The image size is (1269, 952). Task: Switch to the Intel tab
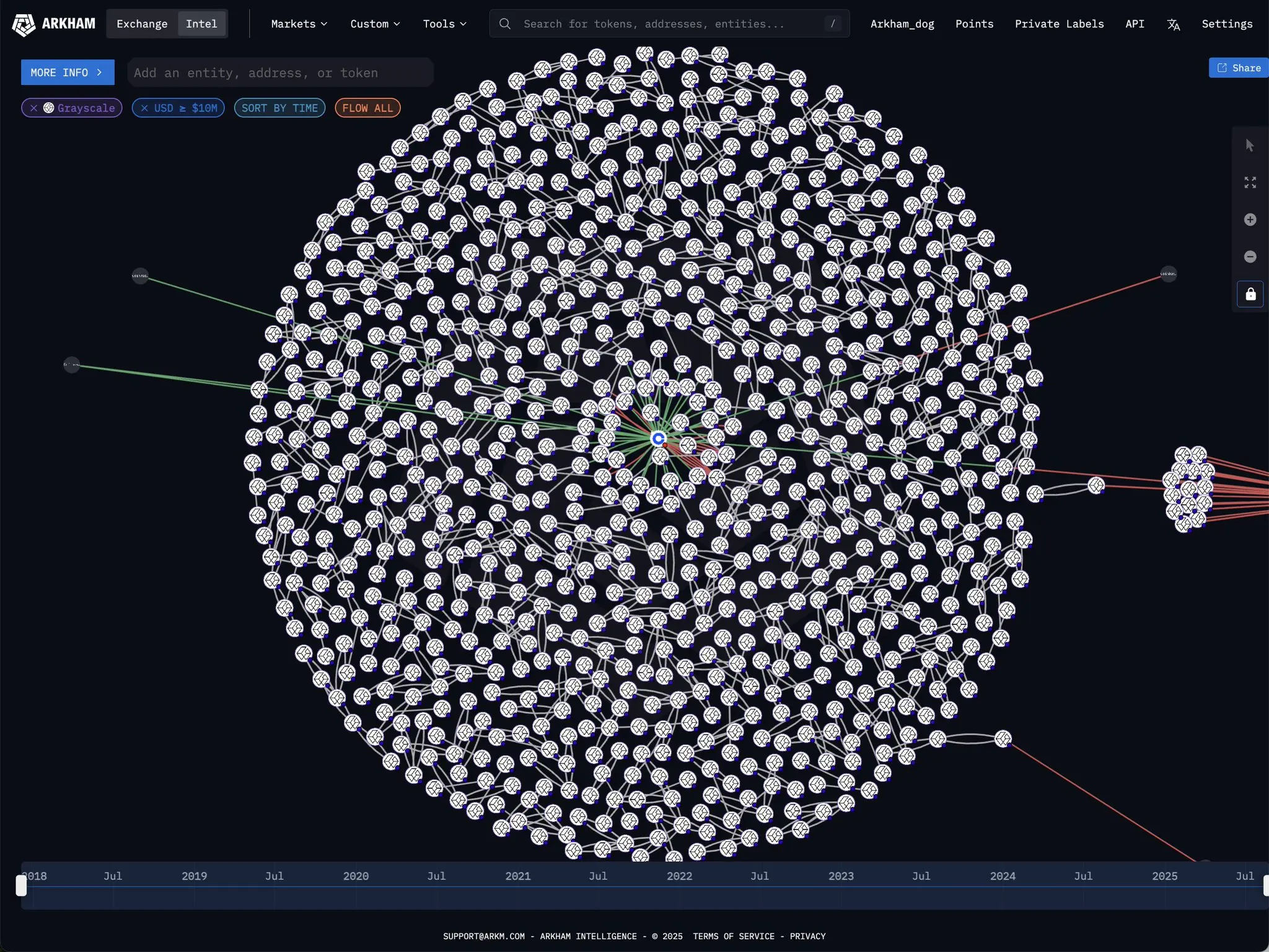[x=201, y=24]
